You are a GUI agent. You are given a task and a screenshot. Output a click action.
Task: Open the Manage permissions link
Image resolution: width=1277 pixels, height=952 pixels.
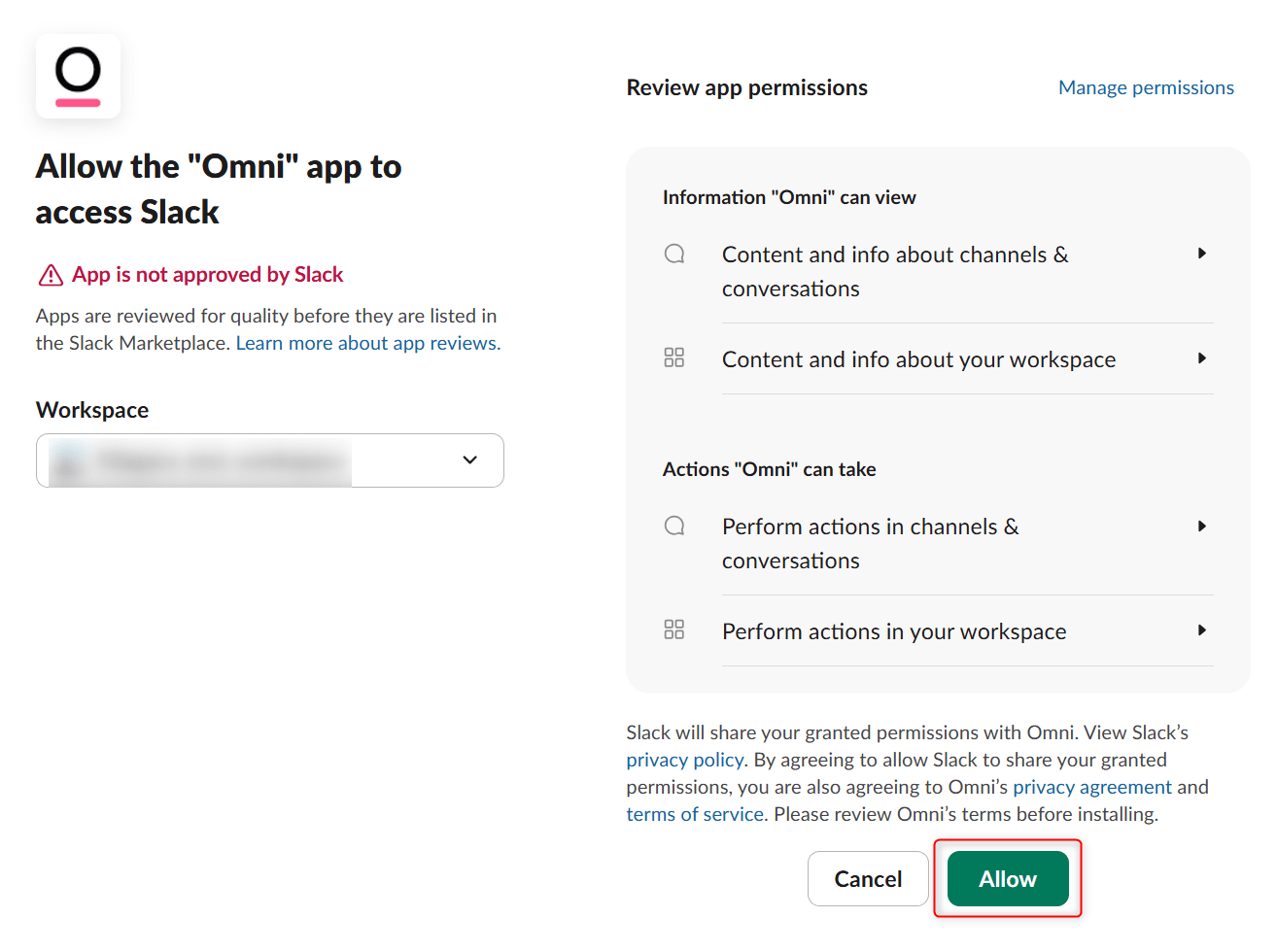coord(1146,87)
